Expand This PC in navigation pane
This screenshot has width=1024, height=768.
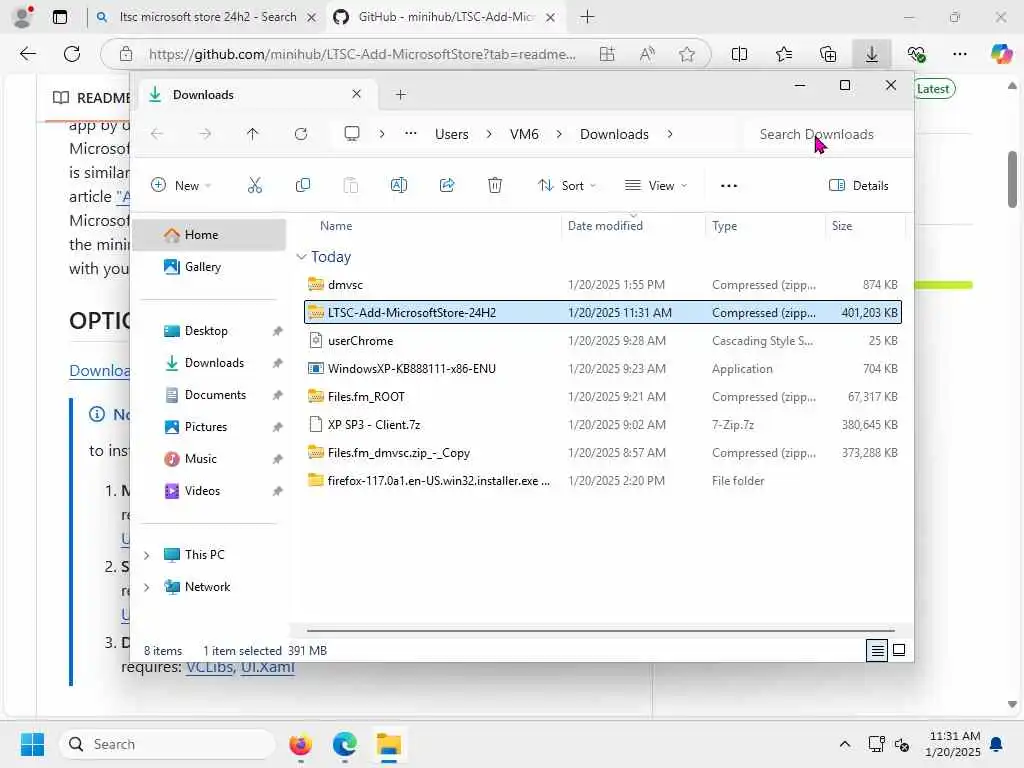tap(147, 555)
